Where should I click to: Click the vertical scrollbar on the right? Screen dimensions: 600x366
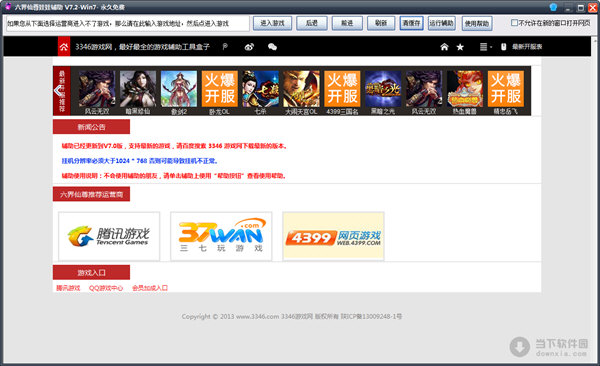coord(595,199)
